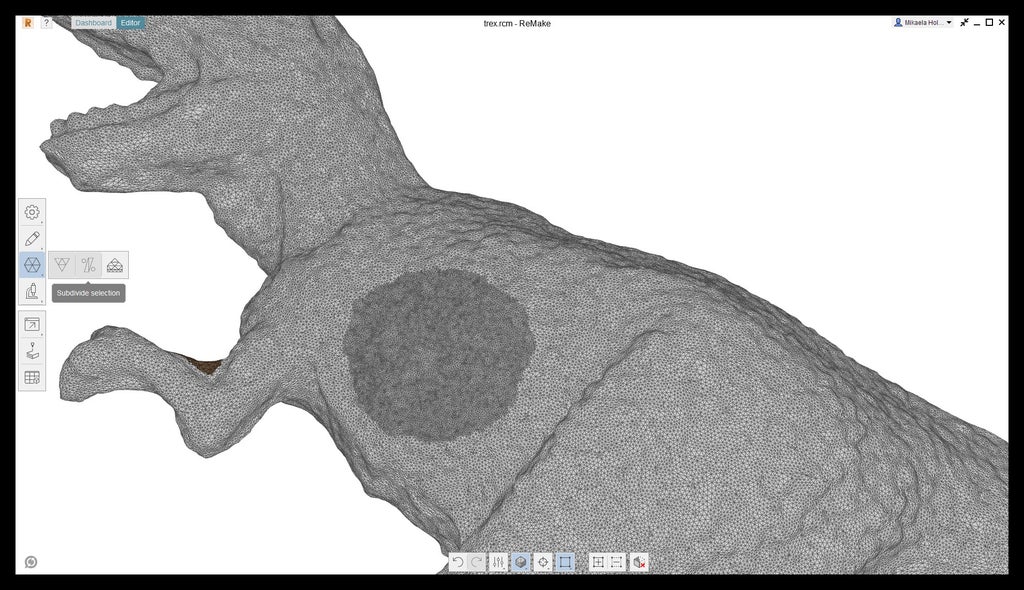Click the chat bubble icon bottom-left

(31, 562)
